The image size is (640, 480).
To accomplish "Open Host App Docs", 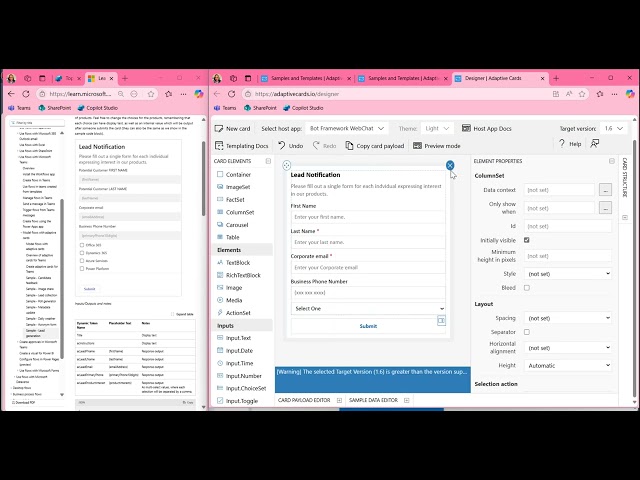I will [x=487, y=129].
